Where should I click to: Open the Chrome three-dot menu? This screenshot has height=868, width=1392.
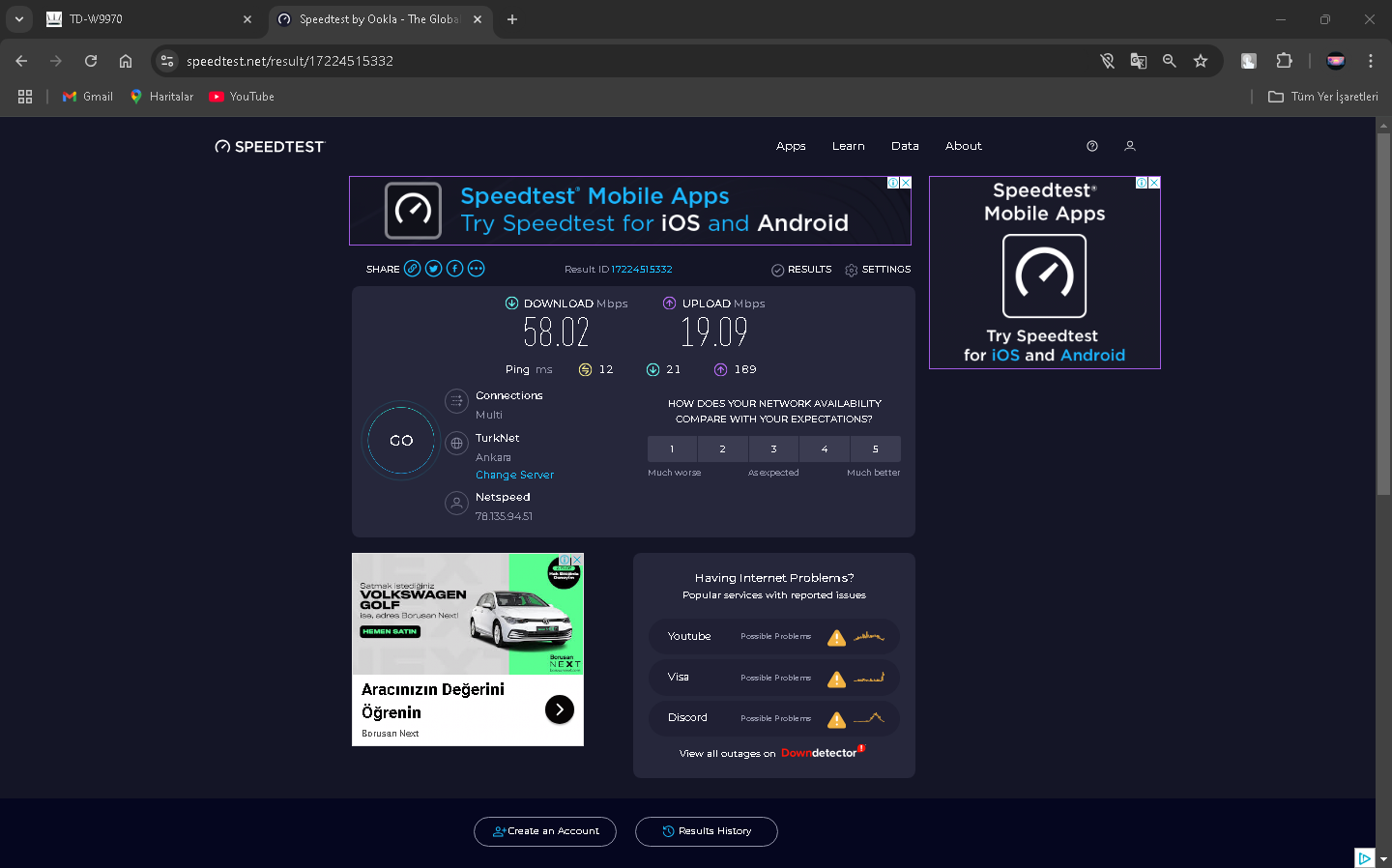click(x=1371, y=61)
